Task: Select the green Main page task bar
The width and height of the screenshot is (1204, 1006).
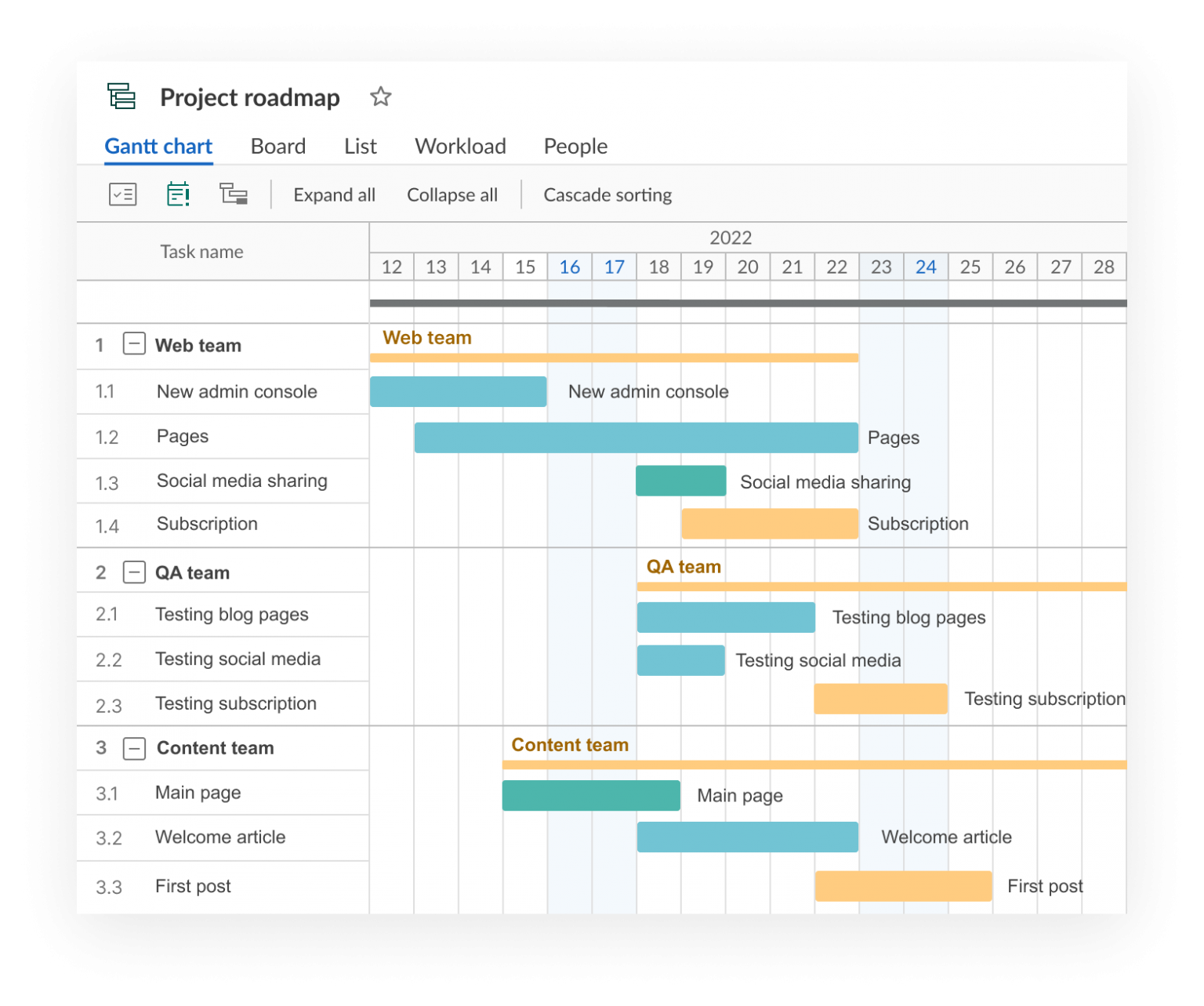Action: (x=591, y=795)
